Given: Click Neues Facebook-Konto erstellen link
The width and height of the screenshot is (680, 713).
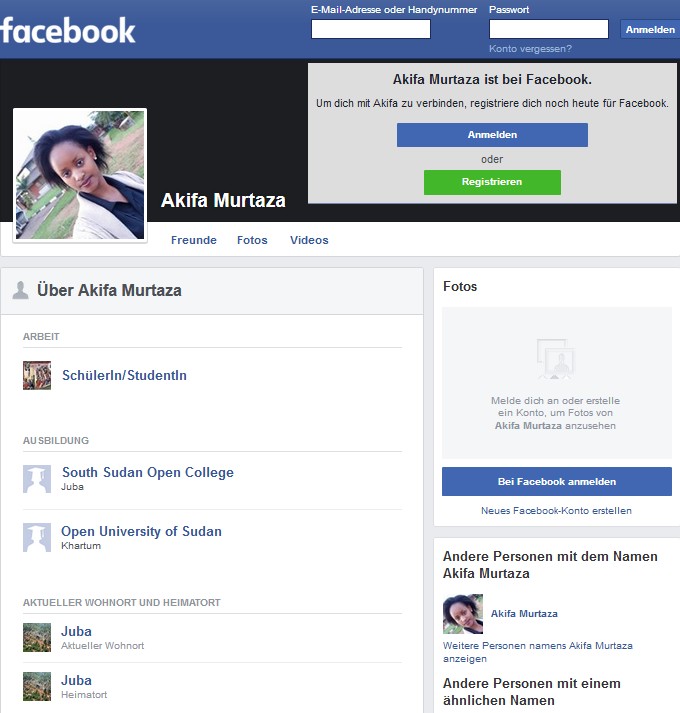Looking at the screenshot, I should pyautogui.click(x=556, y=511).
